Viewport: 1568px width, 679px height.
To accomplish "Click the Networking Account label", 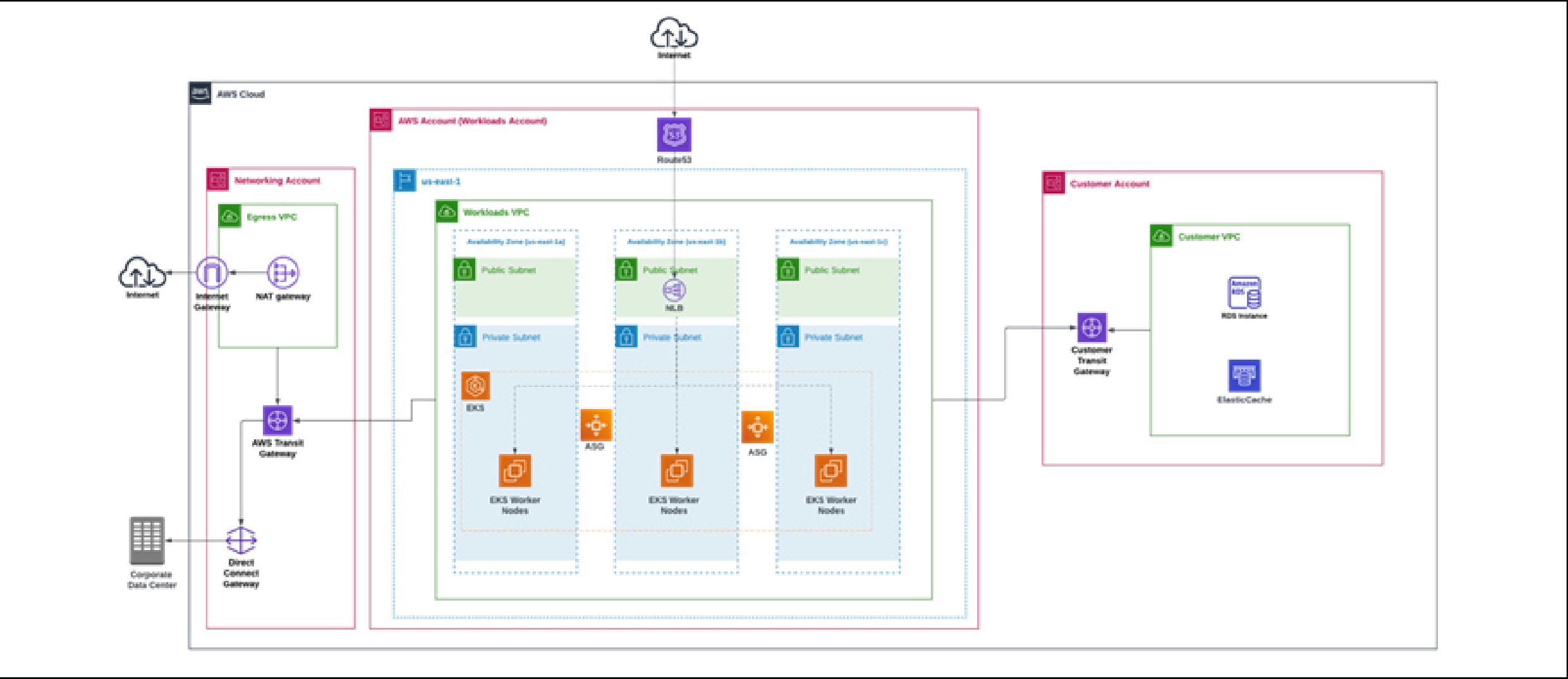I will pyautogui.click(x=277, y=181).
